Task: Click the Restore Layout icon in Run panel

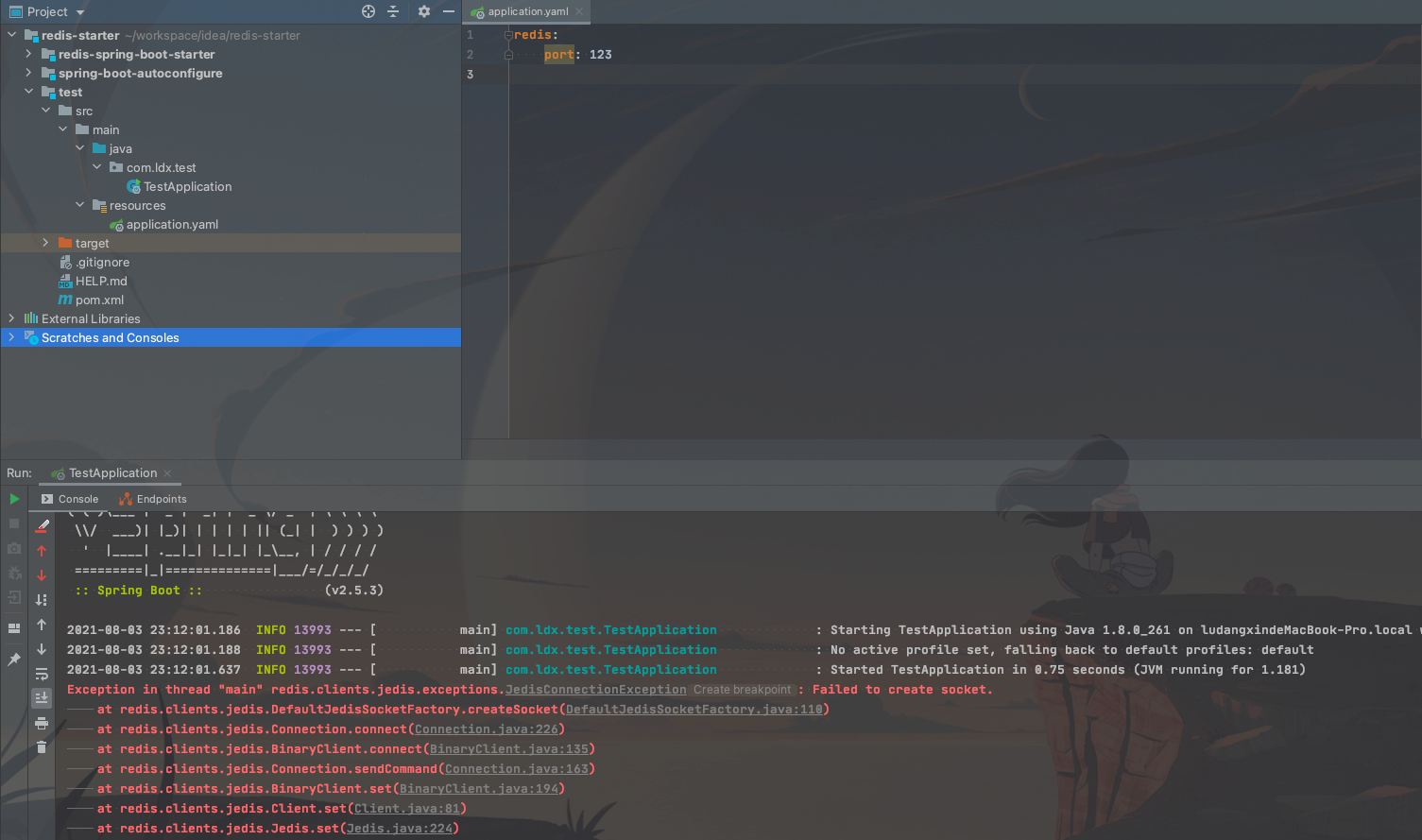Action: 14,627
